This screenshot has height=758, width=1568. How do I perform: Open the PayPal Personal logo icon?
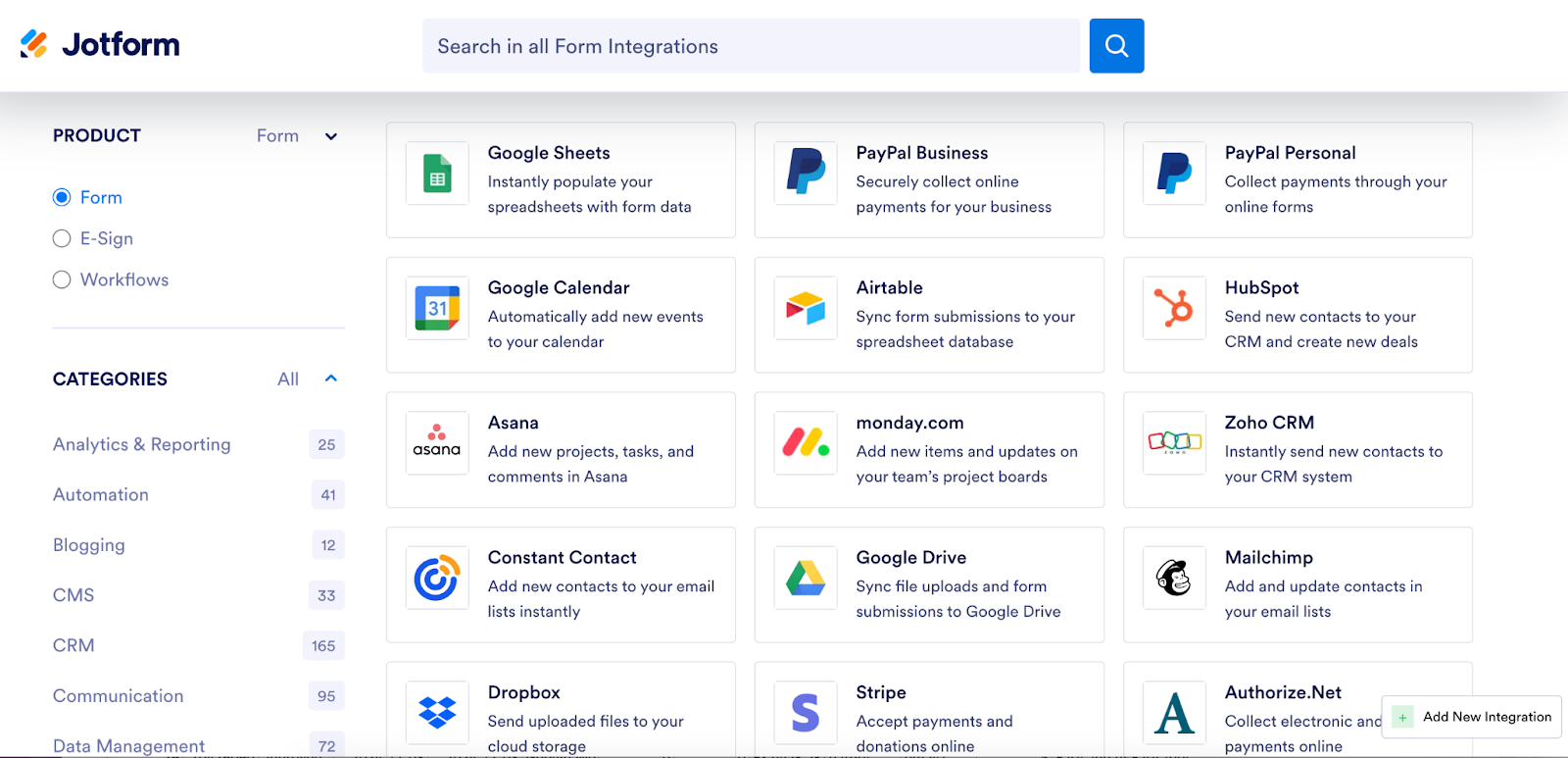click(1174, 174)
